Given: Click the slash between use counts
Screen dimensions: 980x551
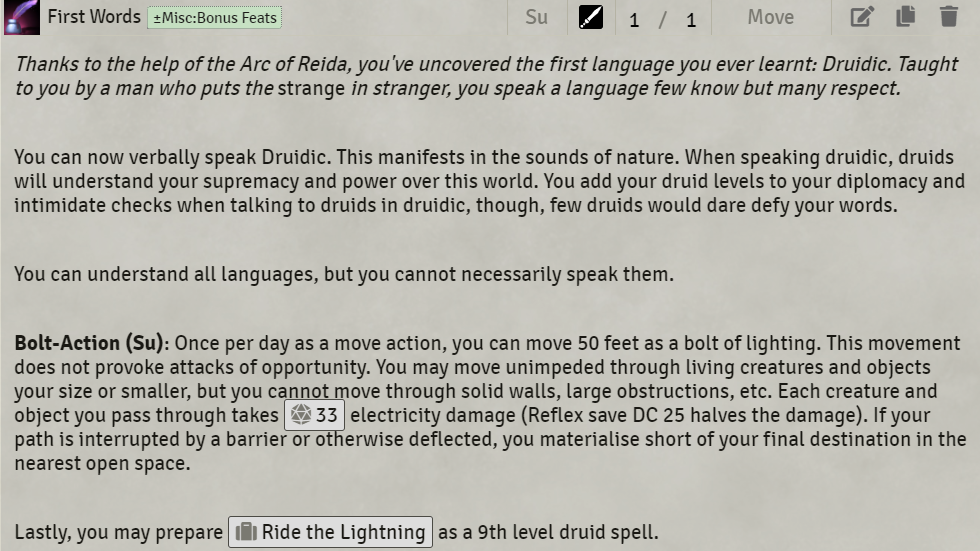Looking at the screenshot, I should 662,20.
